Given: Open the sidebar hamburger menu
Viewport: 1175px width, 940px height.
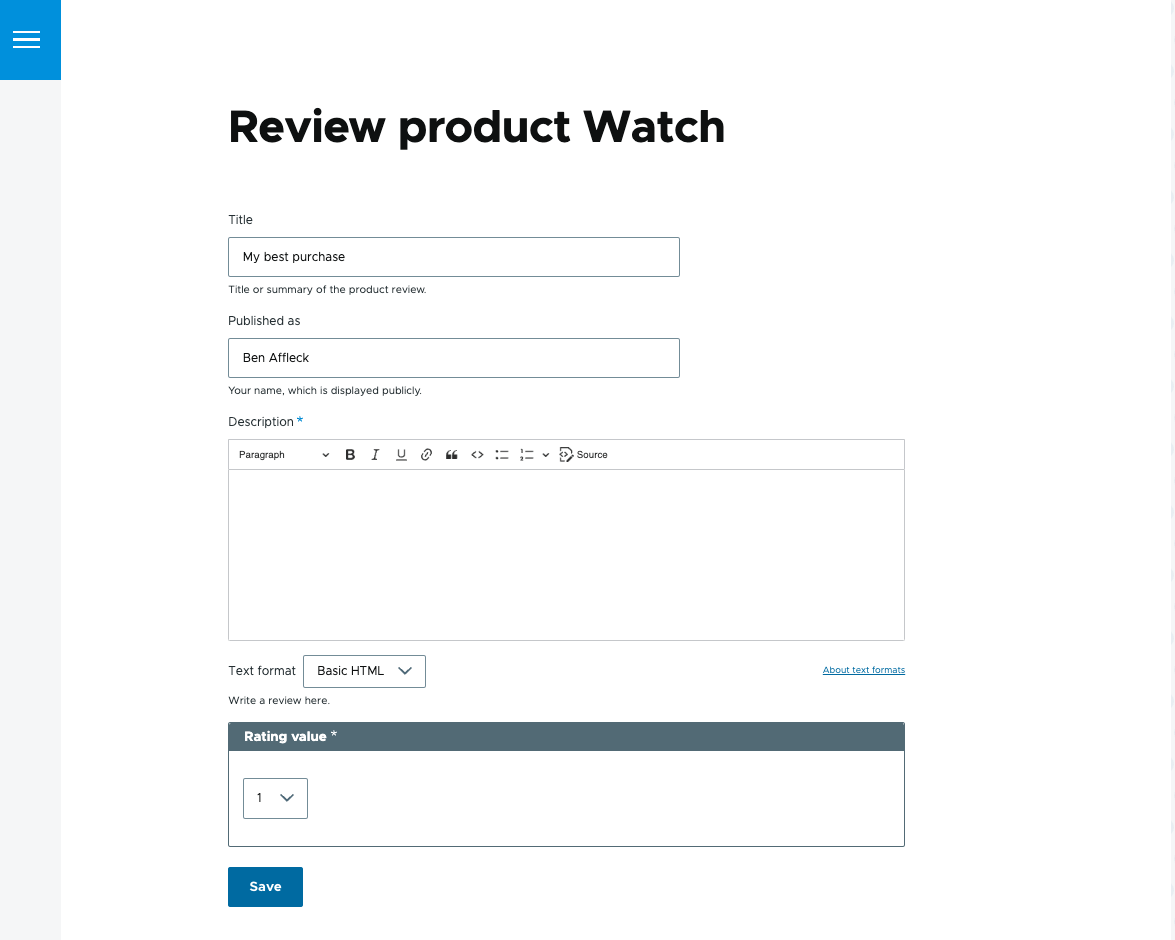Looking at the screenshot, I should [x=26, y=40].
